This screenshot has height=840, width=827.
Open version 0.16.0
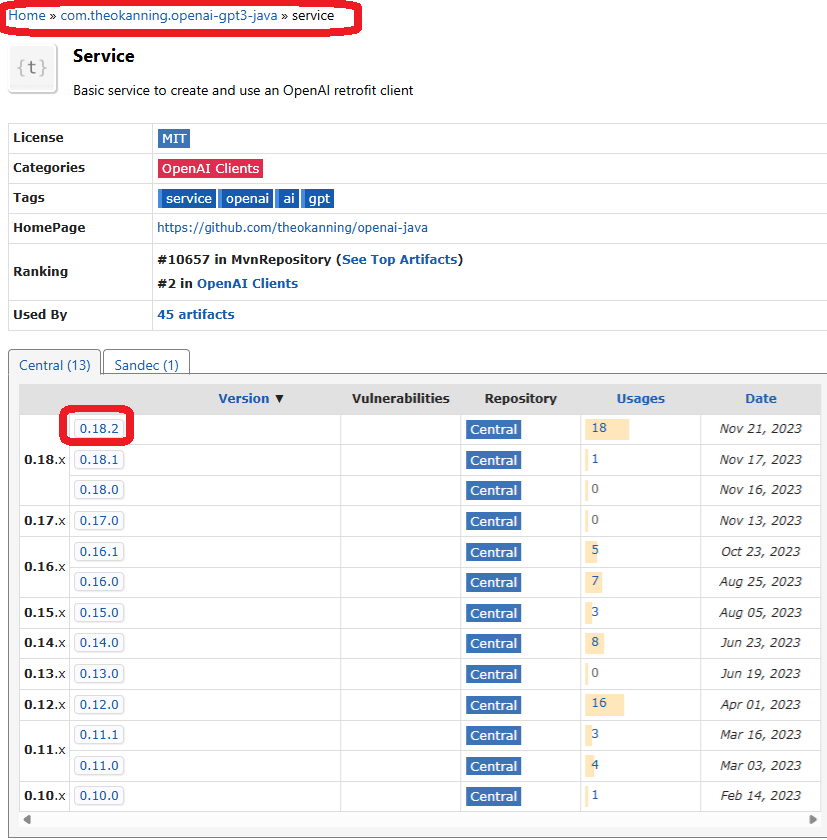(x=99, y=582)
